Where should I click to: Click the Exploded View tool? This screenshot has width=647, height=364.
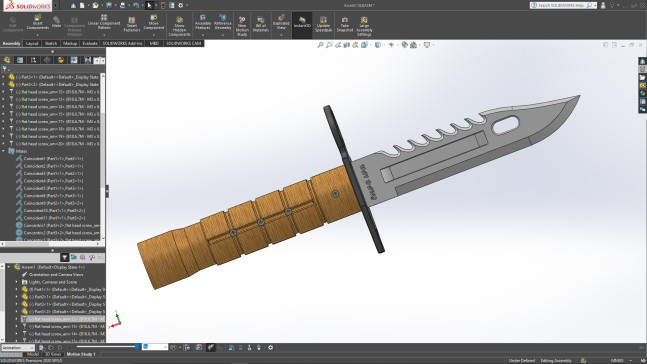click(281, 22)
